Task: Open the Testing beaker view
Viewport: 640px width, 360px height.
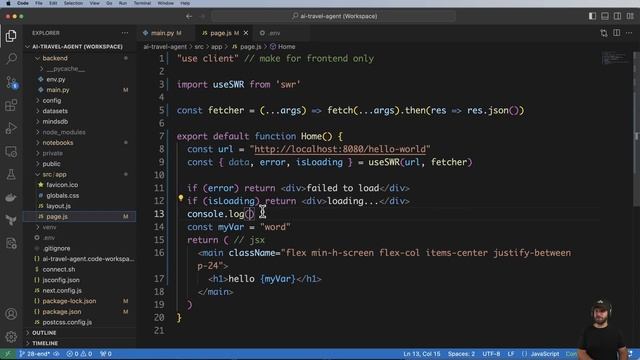Action: click(x=11, y=175)
